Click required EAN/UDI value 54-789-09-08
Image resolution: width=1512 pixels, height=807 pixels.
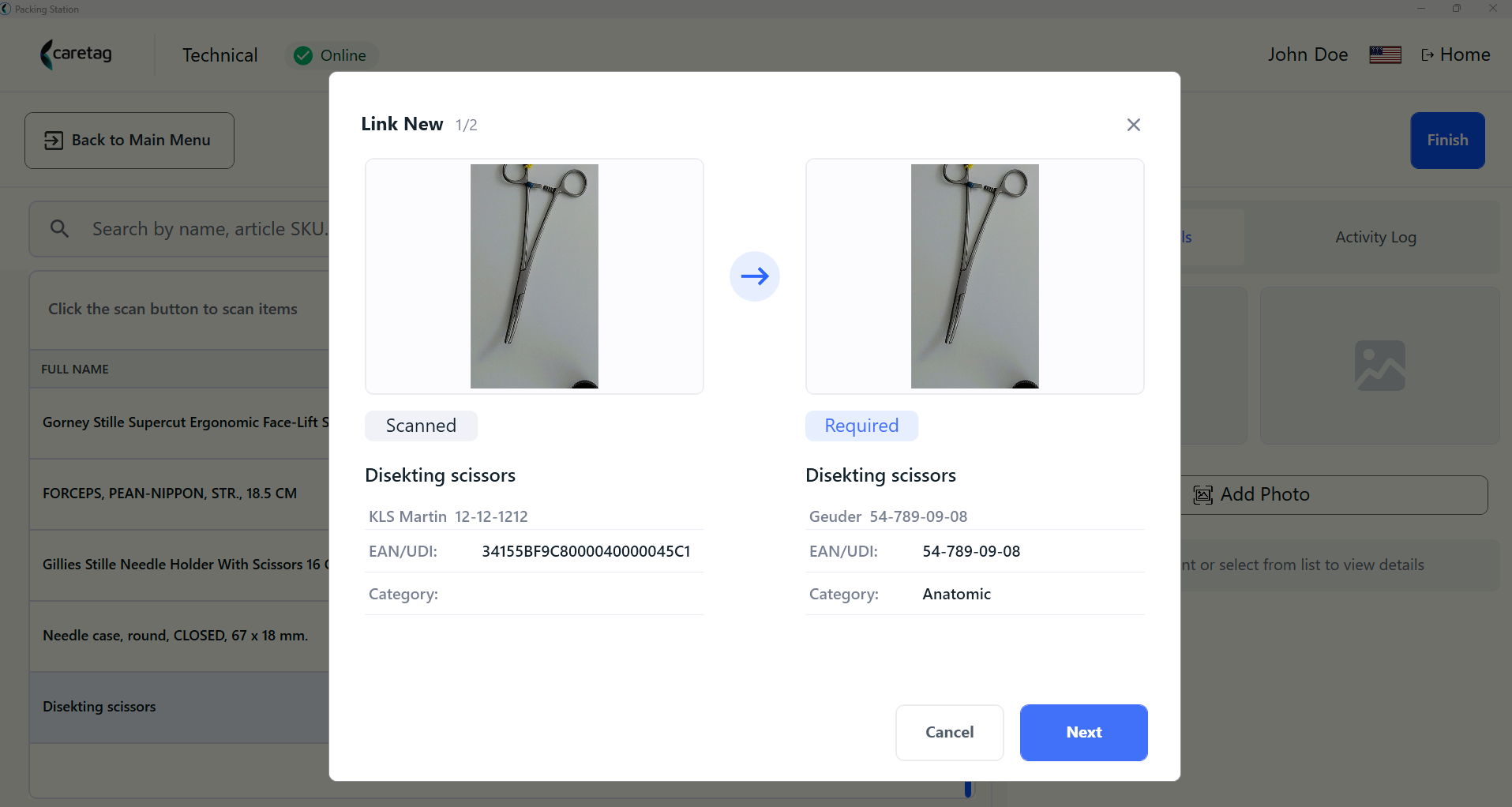tap(971, 551)
